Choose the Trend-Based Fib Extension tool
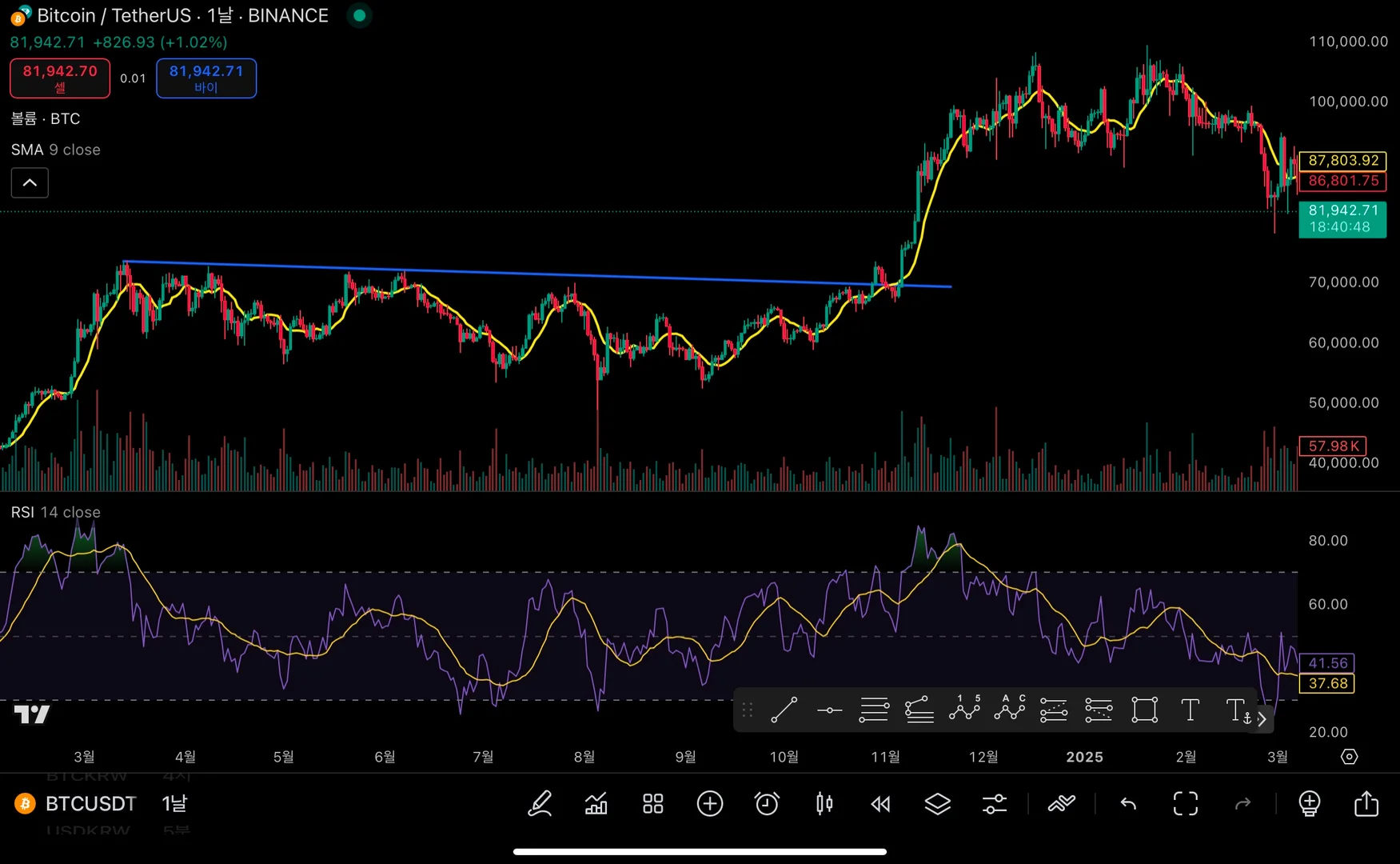This screenshot has height=864, width=1400. (919, 710)
